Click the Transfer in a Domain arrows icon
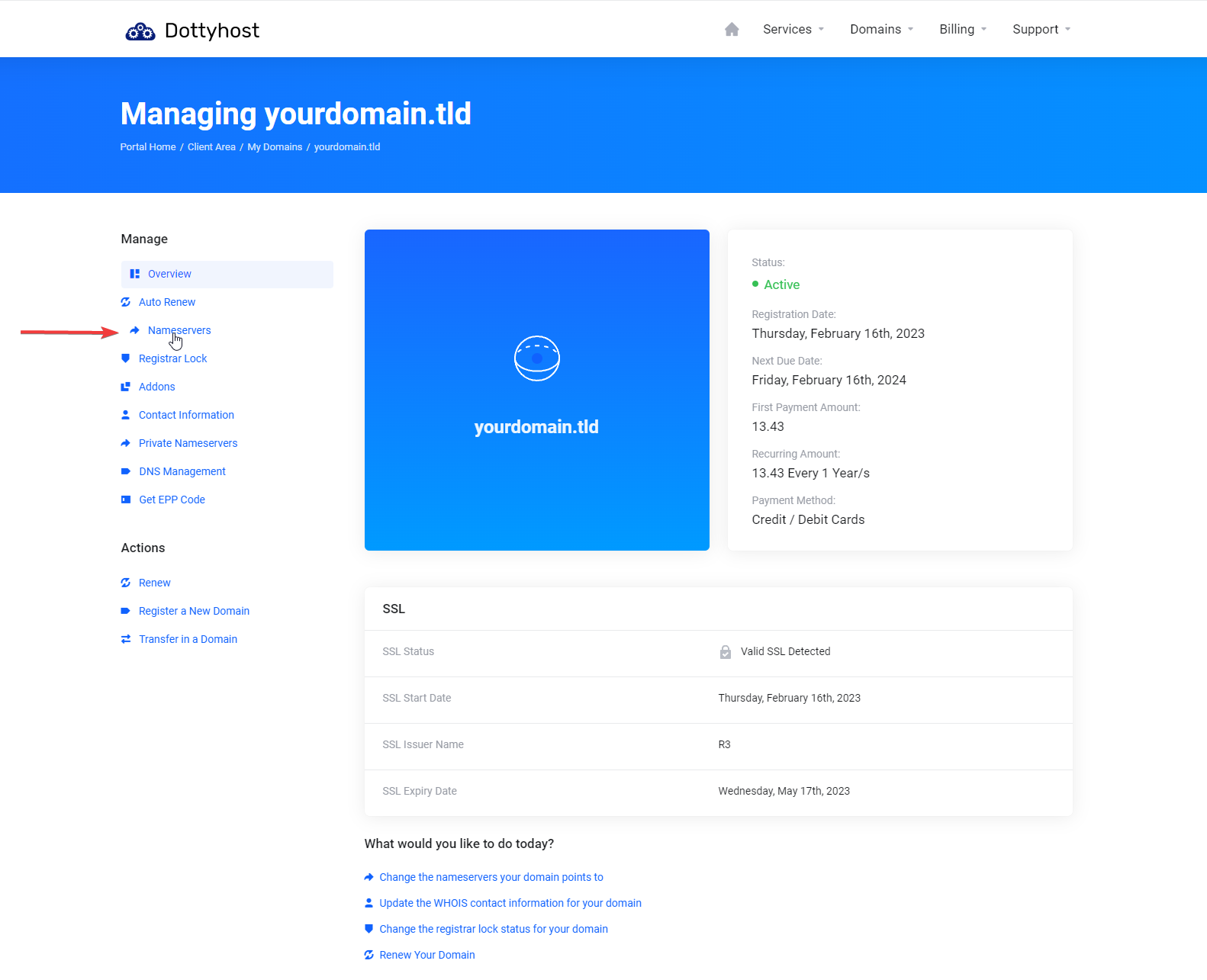The width and height of the screenshot is (1207, 980). 126,639
